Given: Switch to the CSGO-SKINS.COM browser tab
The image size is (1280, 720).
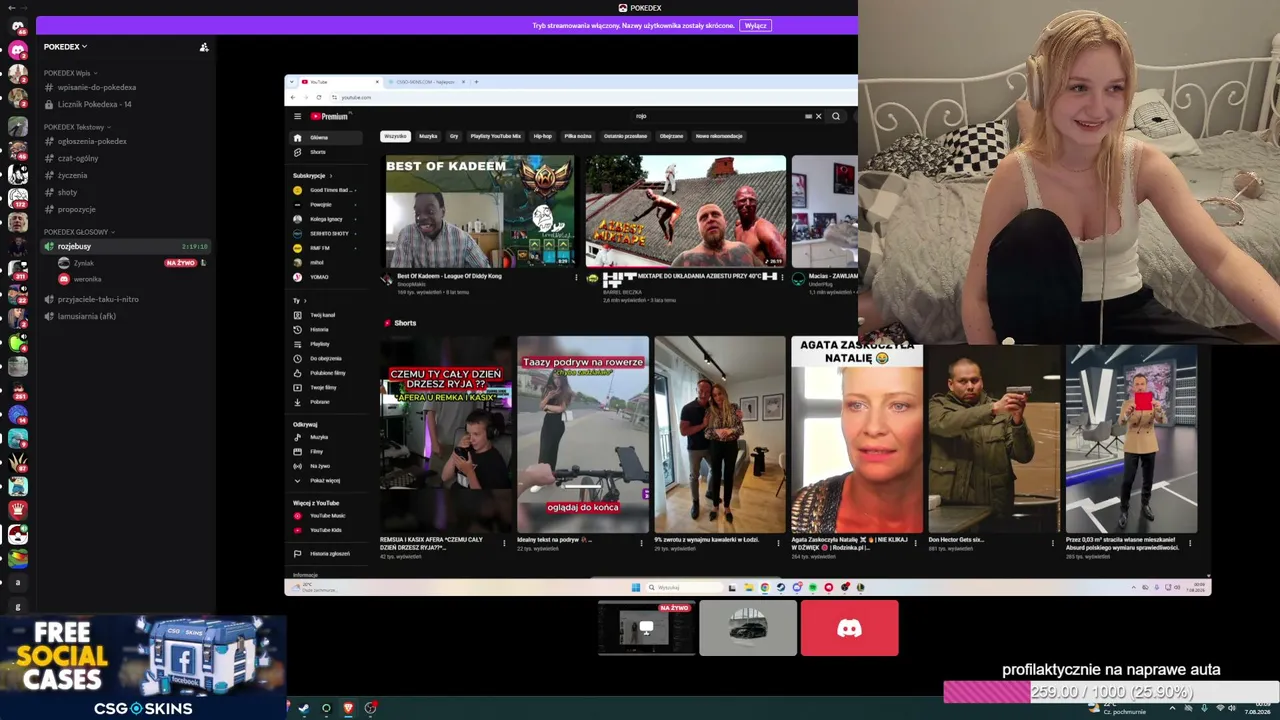Looking at the screenshot, I should pos(425,82).
